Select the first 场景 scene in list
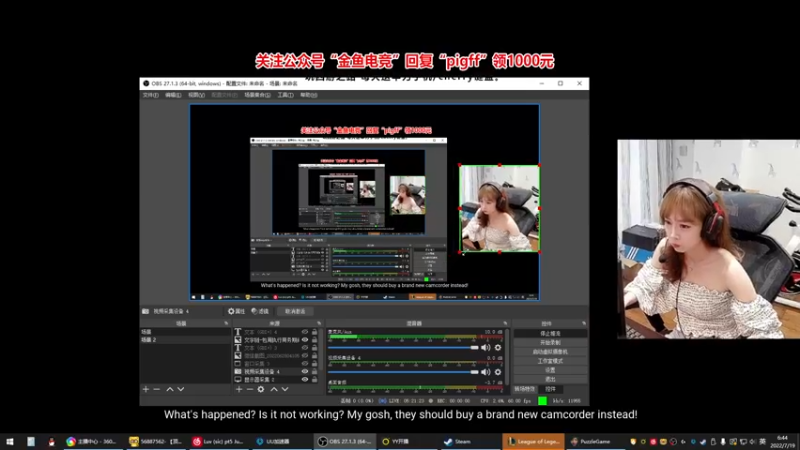This screenshot has width=800, height=450. click(x=185, y=332)
